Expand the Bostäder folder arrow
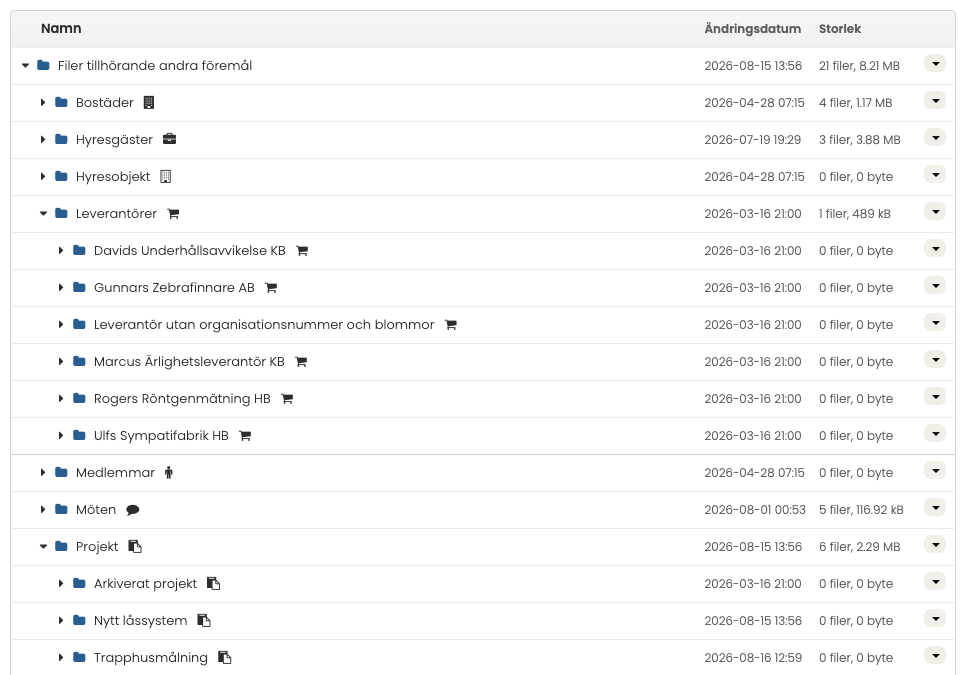Viewport: 967px width, 675px height. click(x=43, y=102)
